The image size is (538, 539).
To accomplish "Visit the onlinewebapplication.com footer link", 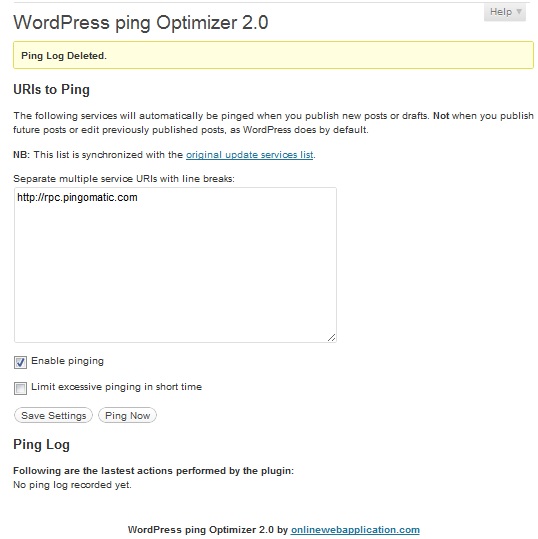I will 355,530.
